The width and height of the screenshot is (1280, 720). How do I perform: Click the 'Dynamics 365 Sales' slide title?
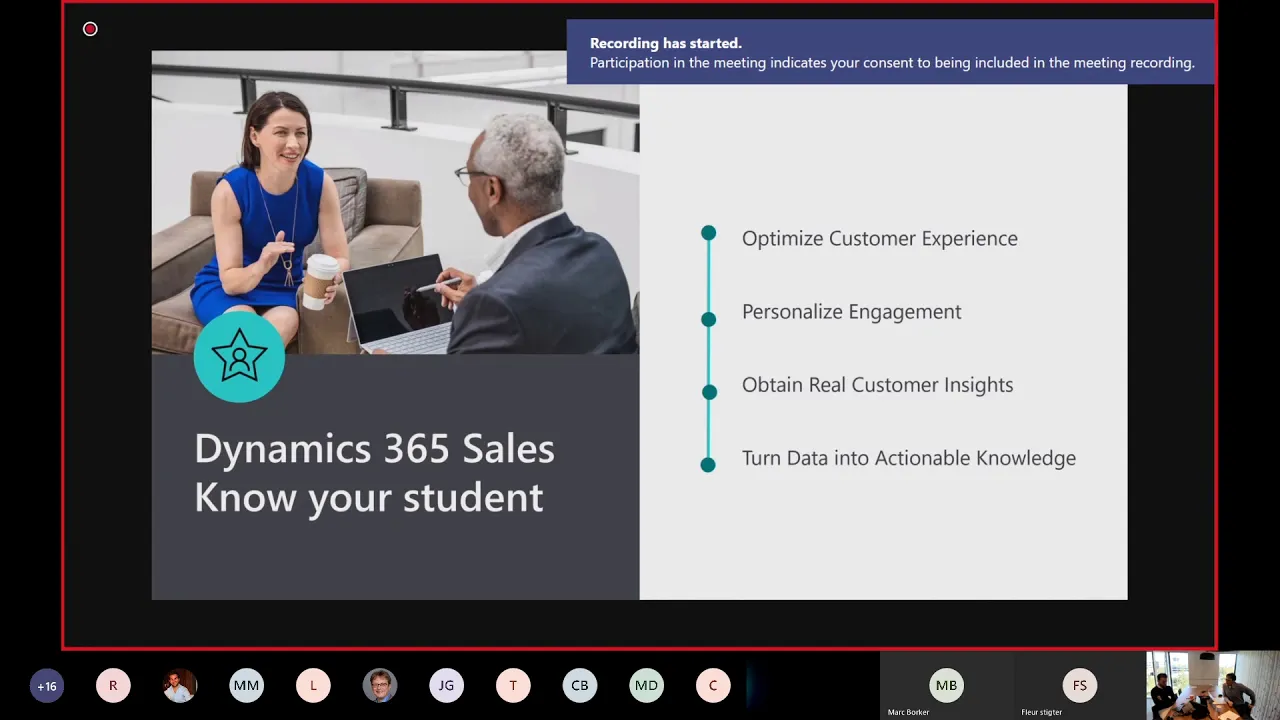coord(375,448)
